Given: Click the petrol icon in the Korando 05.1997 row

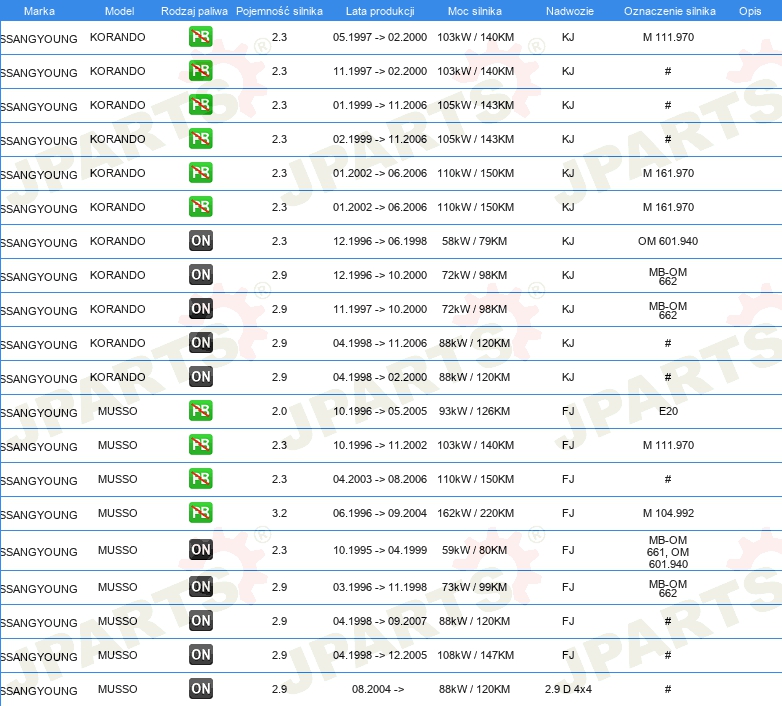Looking at the screenshot, I should 201,37.
